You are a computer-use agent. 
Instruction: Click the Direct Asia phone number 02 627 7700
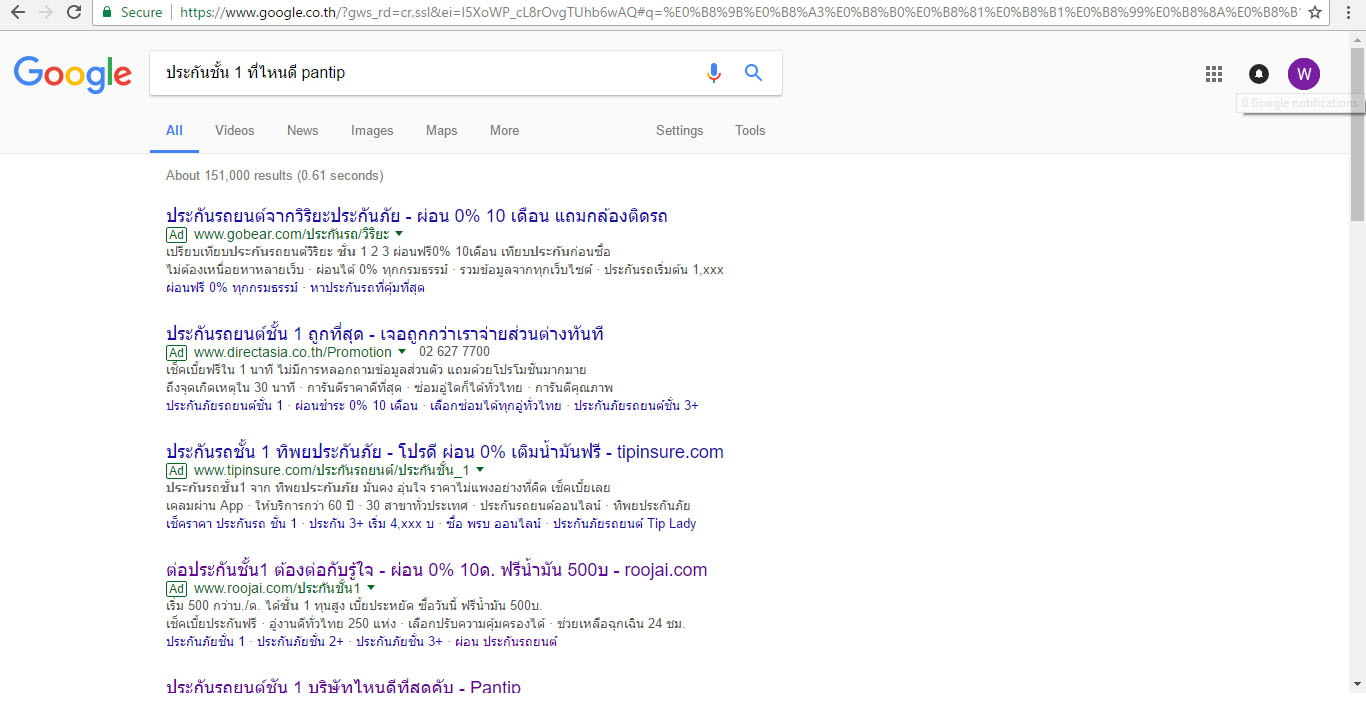coord(455,352)
